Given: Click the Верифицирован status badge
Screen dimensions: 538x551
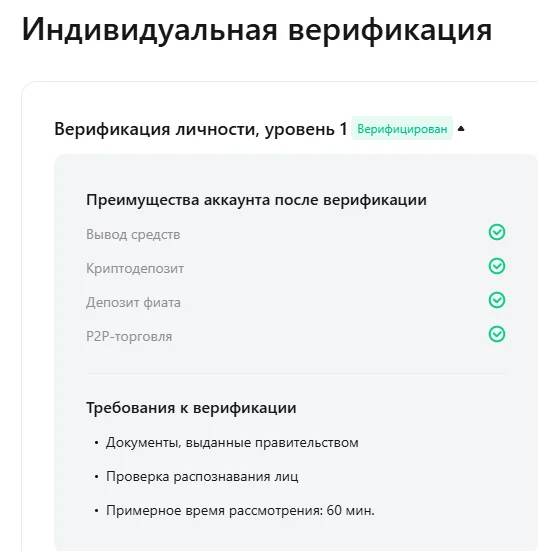Looking at the screenshot, I should point(402,129).
